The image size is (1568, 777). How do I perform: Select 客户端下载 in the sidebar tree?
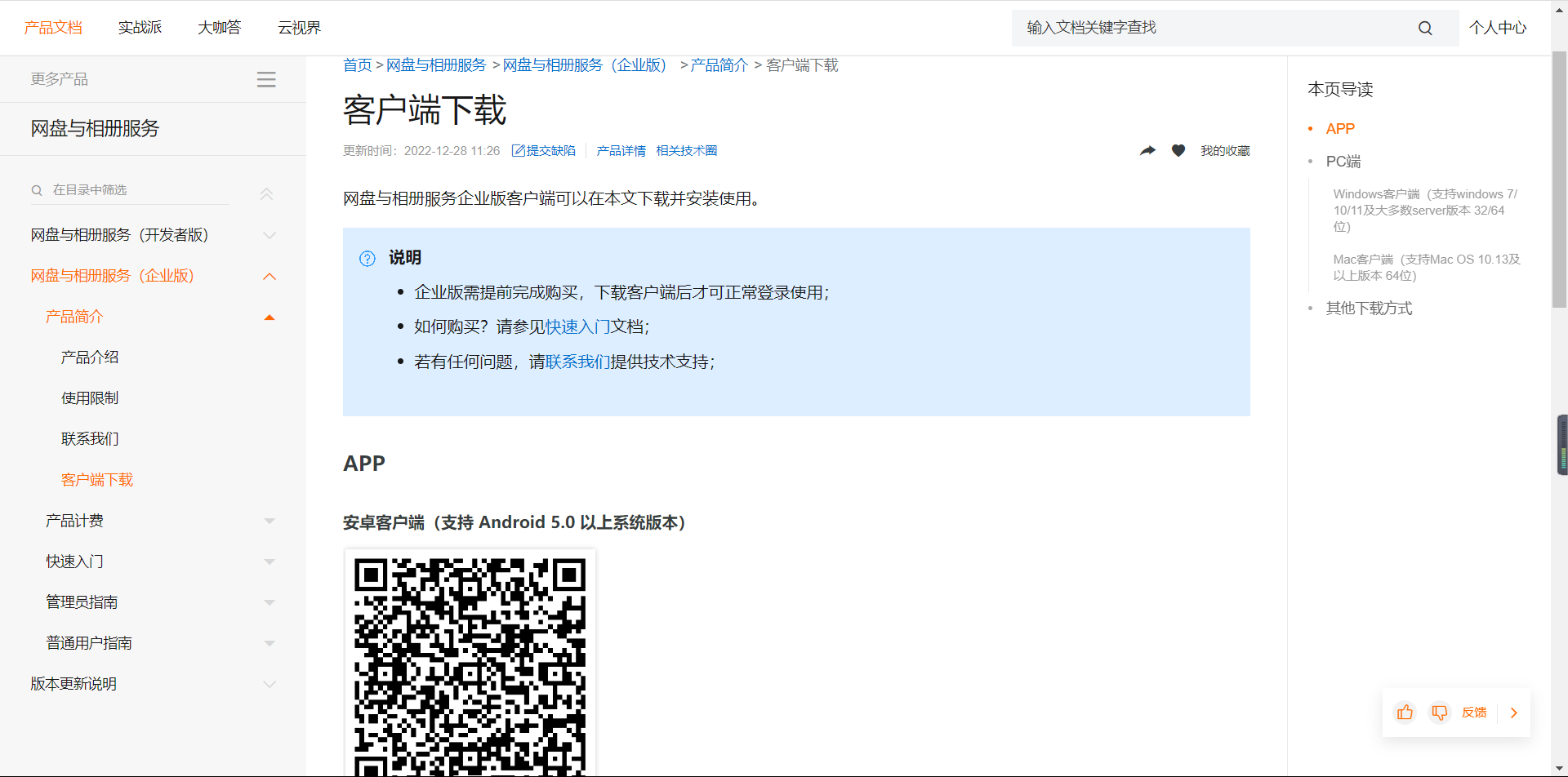(x=97, y=480)
